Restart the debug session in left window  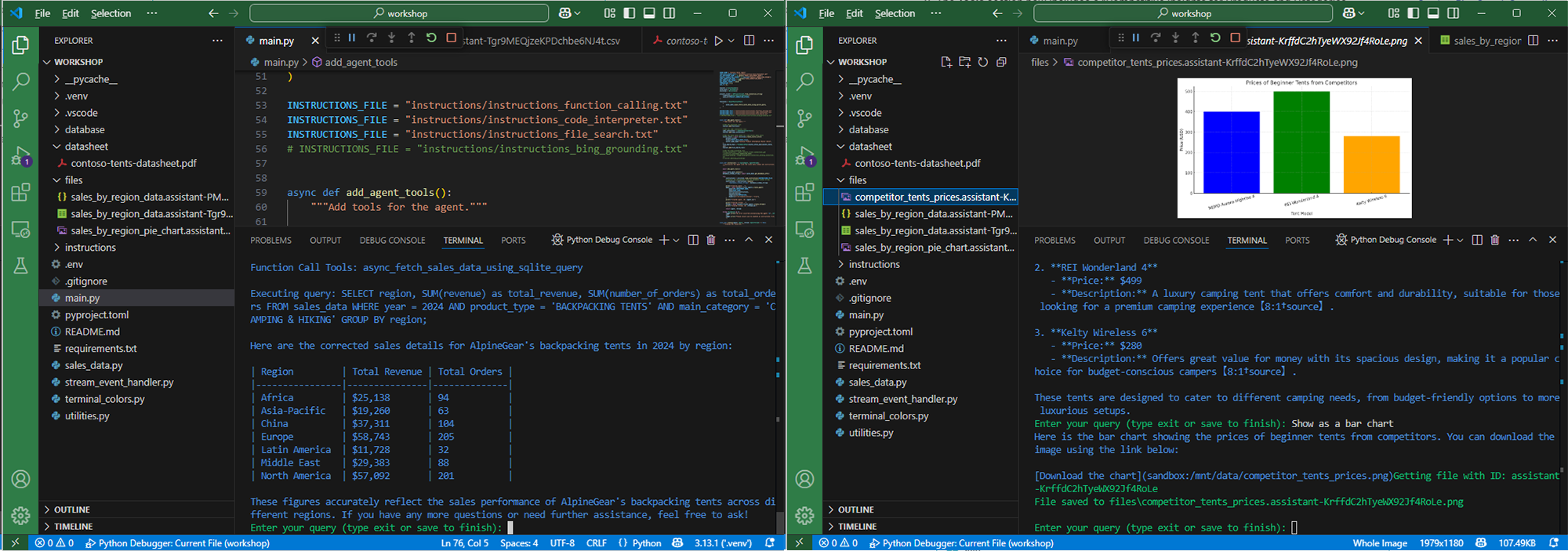click(x=431, y=38)
